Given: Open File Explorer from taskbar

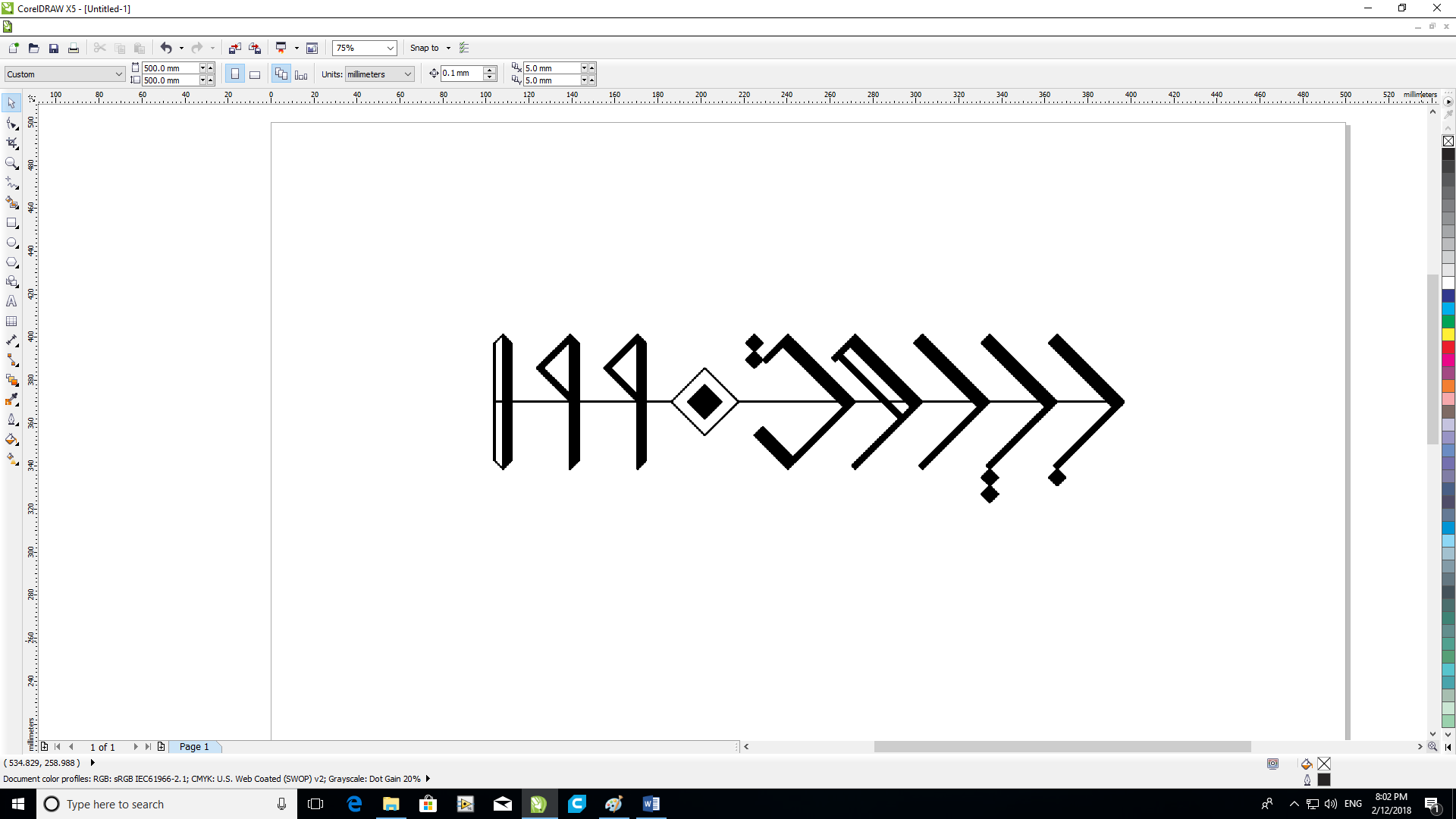Looking at the screenshot, I should [x=391, y=804].
